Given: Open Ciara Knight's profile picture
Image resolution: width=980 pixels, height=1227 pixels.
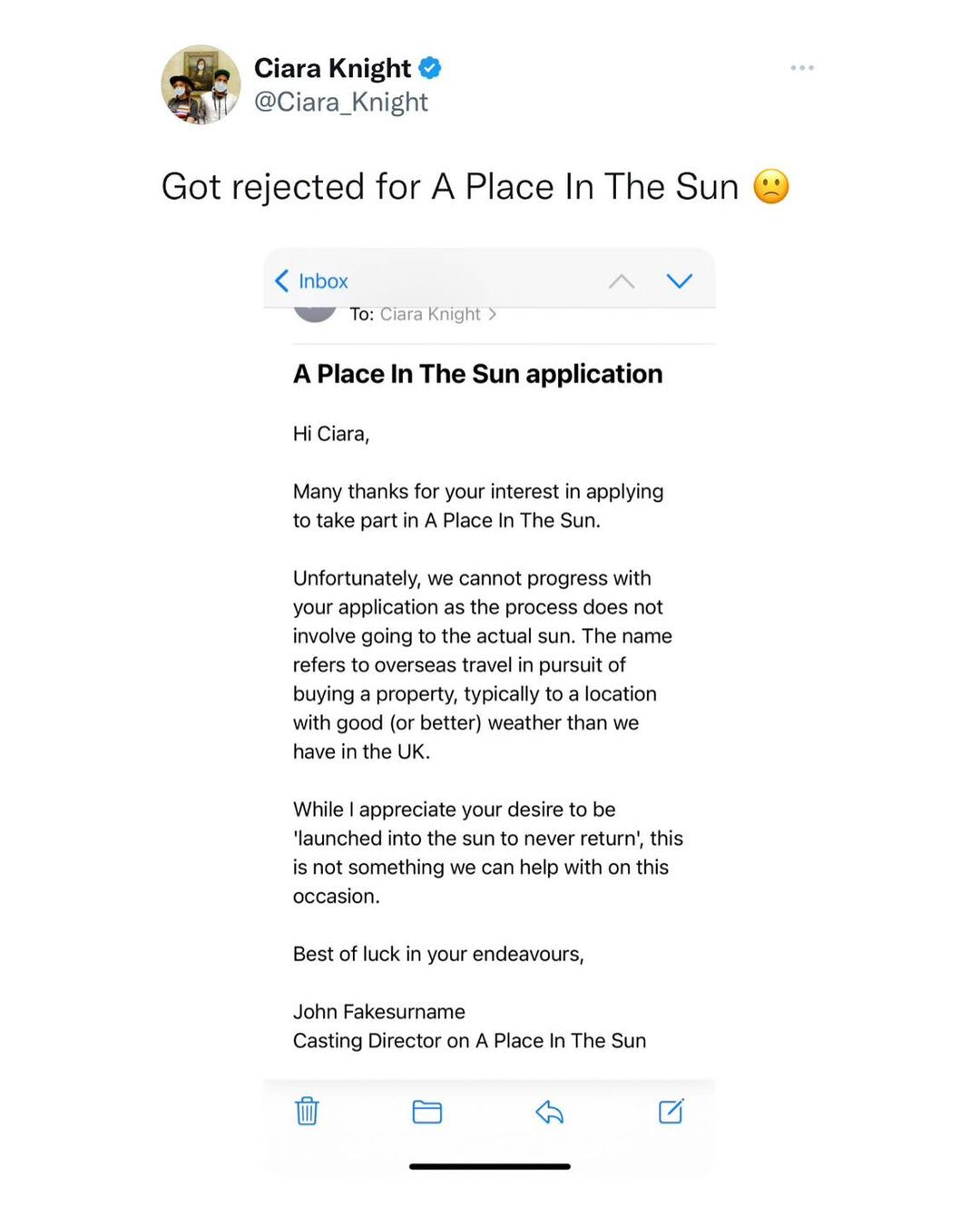Looking at the screenshot, I should click(x=201, y=84).
